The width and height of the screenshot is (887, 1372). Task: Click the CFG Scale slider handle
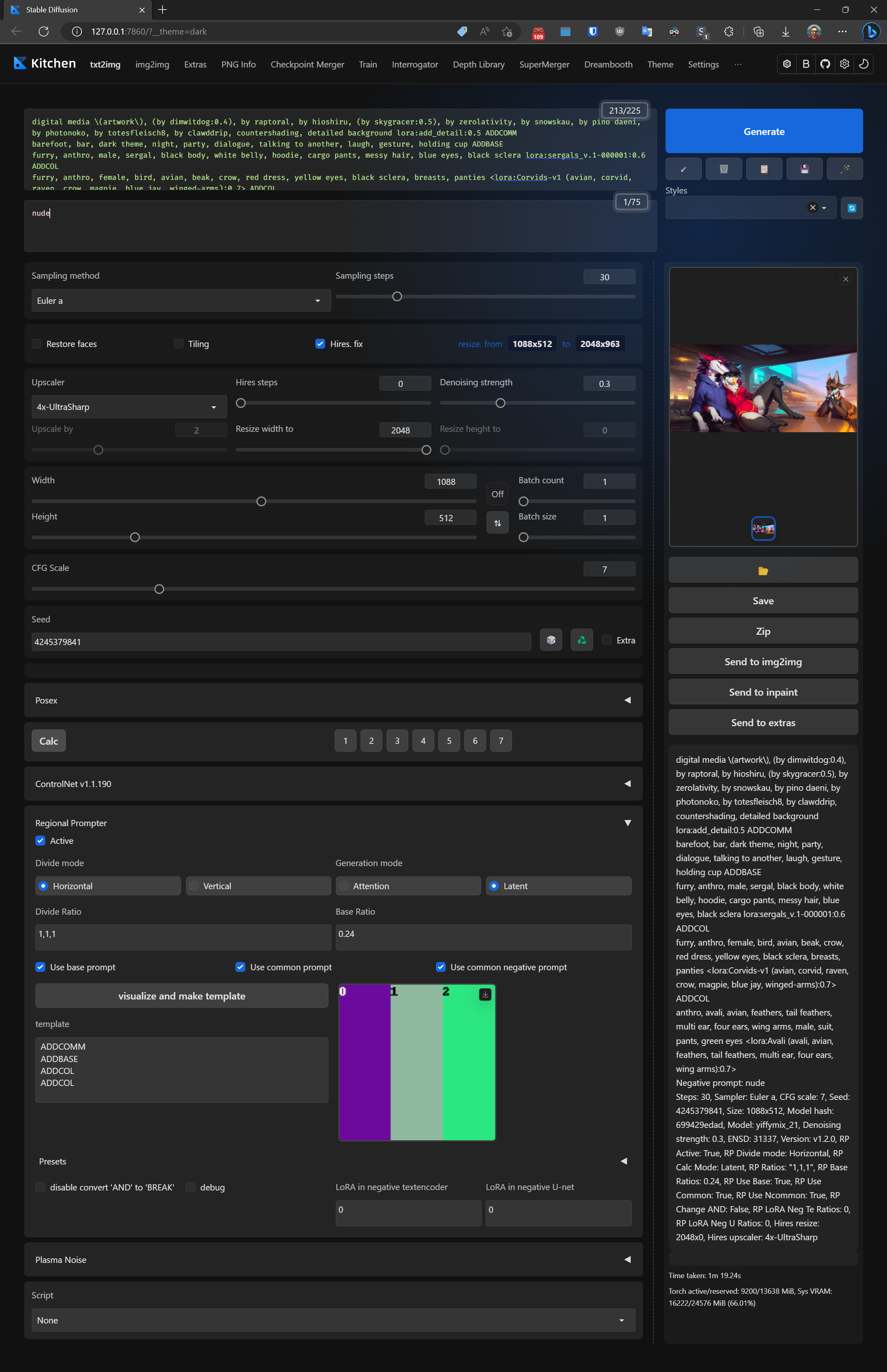click(x=160, y=589)
